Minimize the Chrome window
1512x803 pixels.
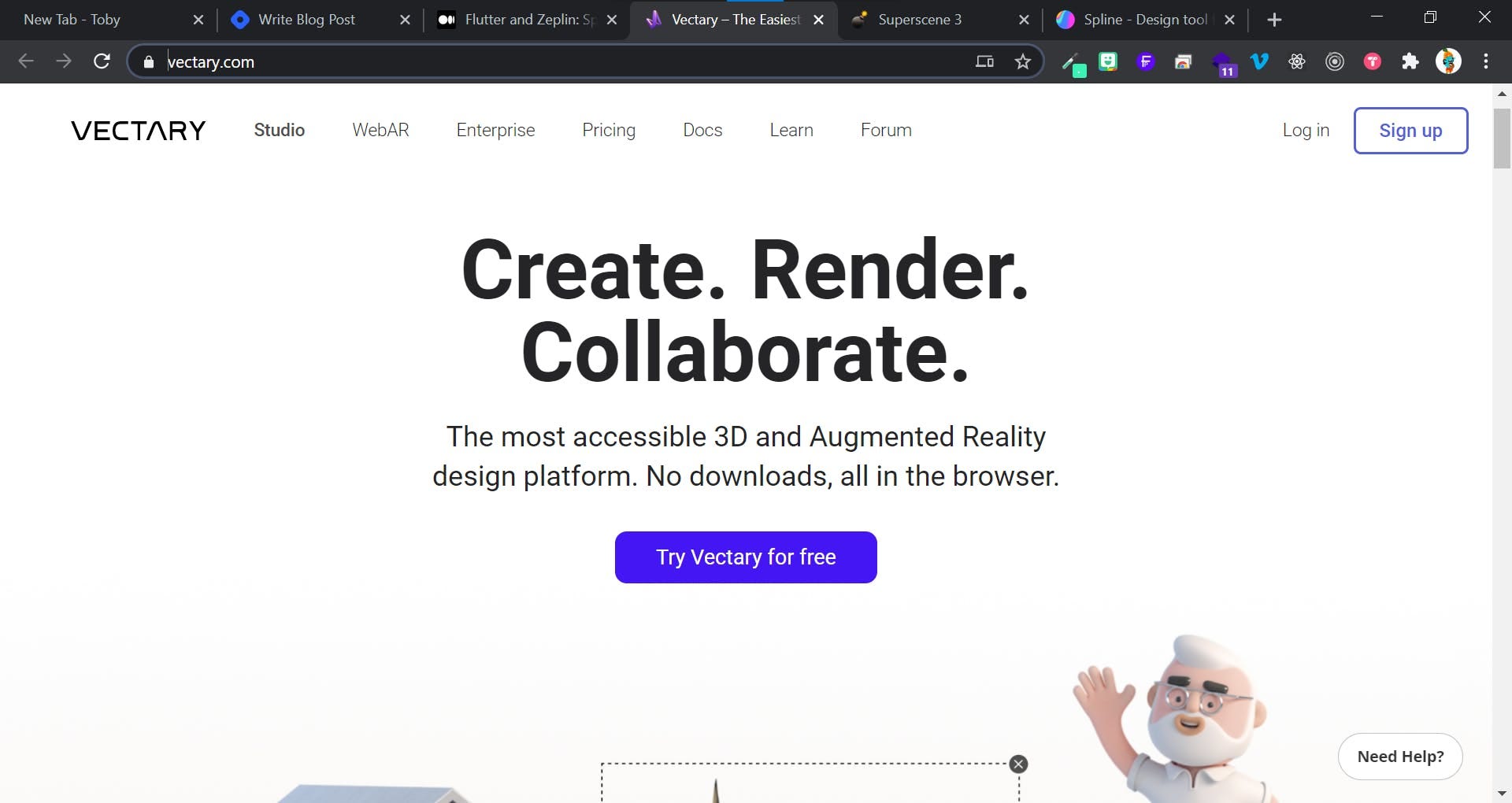[x=1377, y=17]
